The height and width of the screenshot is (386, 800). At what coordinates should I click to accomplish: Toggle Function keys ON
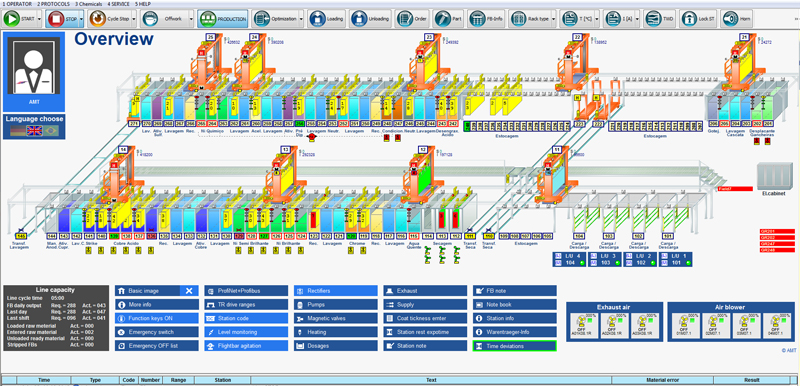tap(157, 318)
